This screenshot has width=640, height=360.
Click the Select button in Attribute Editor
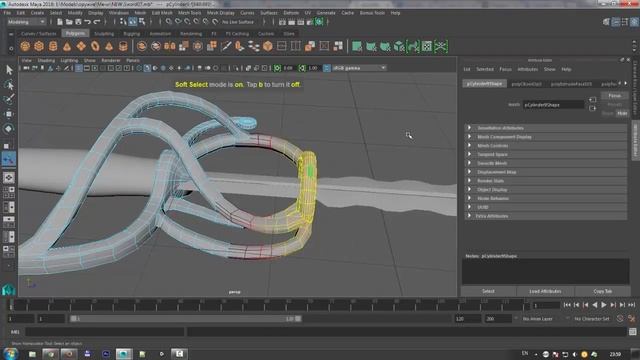click(x=488, y=291)
